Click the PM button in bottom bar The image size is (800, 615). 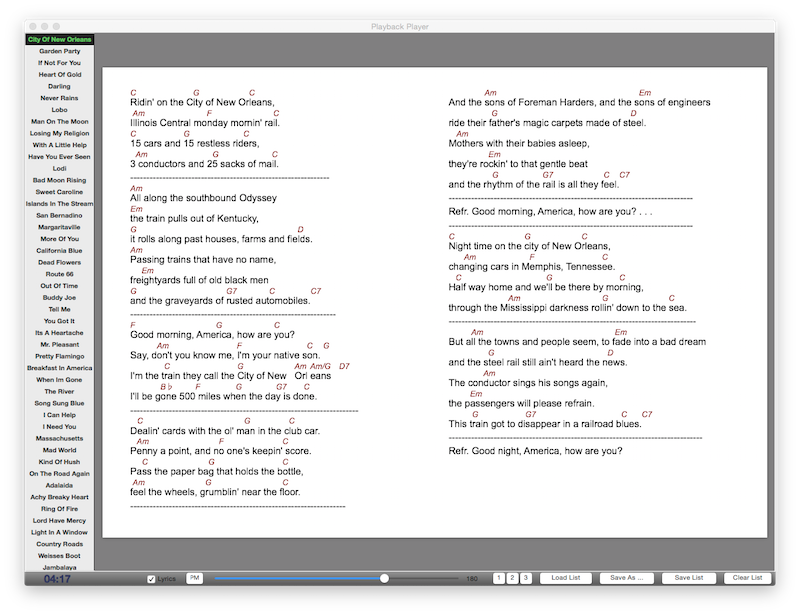(x=194, y=578)
